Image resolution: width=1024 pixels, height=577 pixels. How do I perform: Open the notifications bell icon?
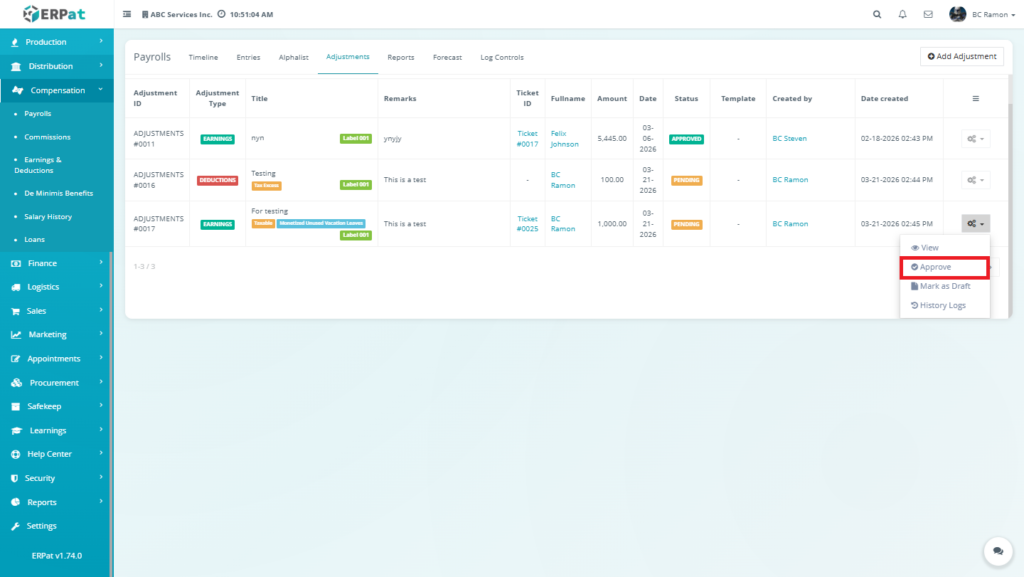click(x=903, y=15)
